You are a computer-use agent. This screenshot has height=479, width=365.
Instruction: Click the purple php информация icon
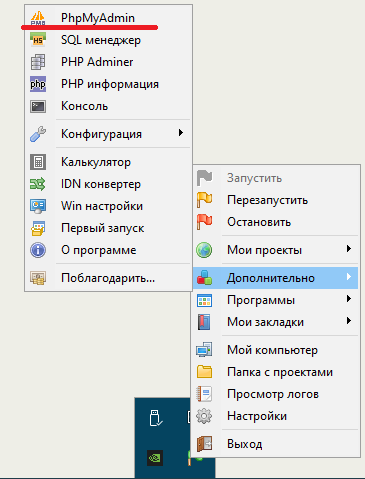click(x=38, y=84)
